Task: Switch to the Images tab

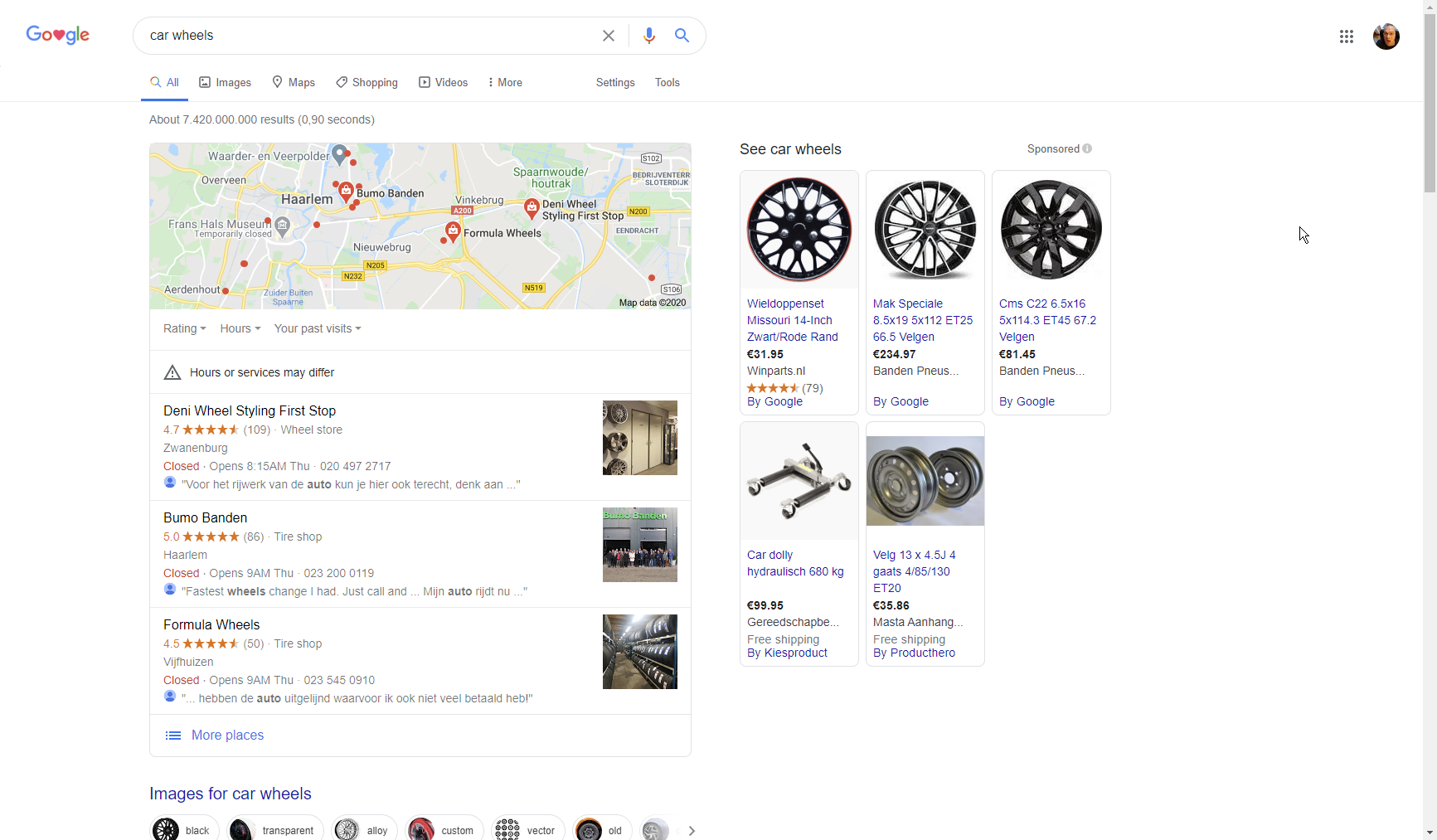Action: (x=225, y=83)
